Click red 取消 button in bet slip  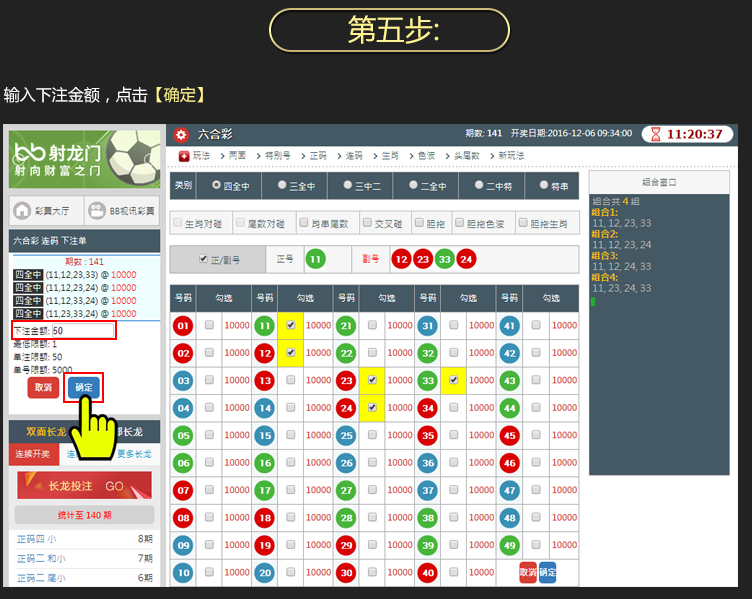coord(43,388)
